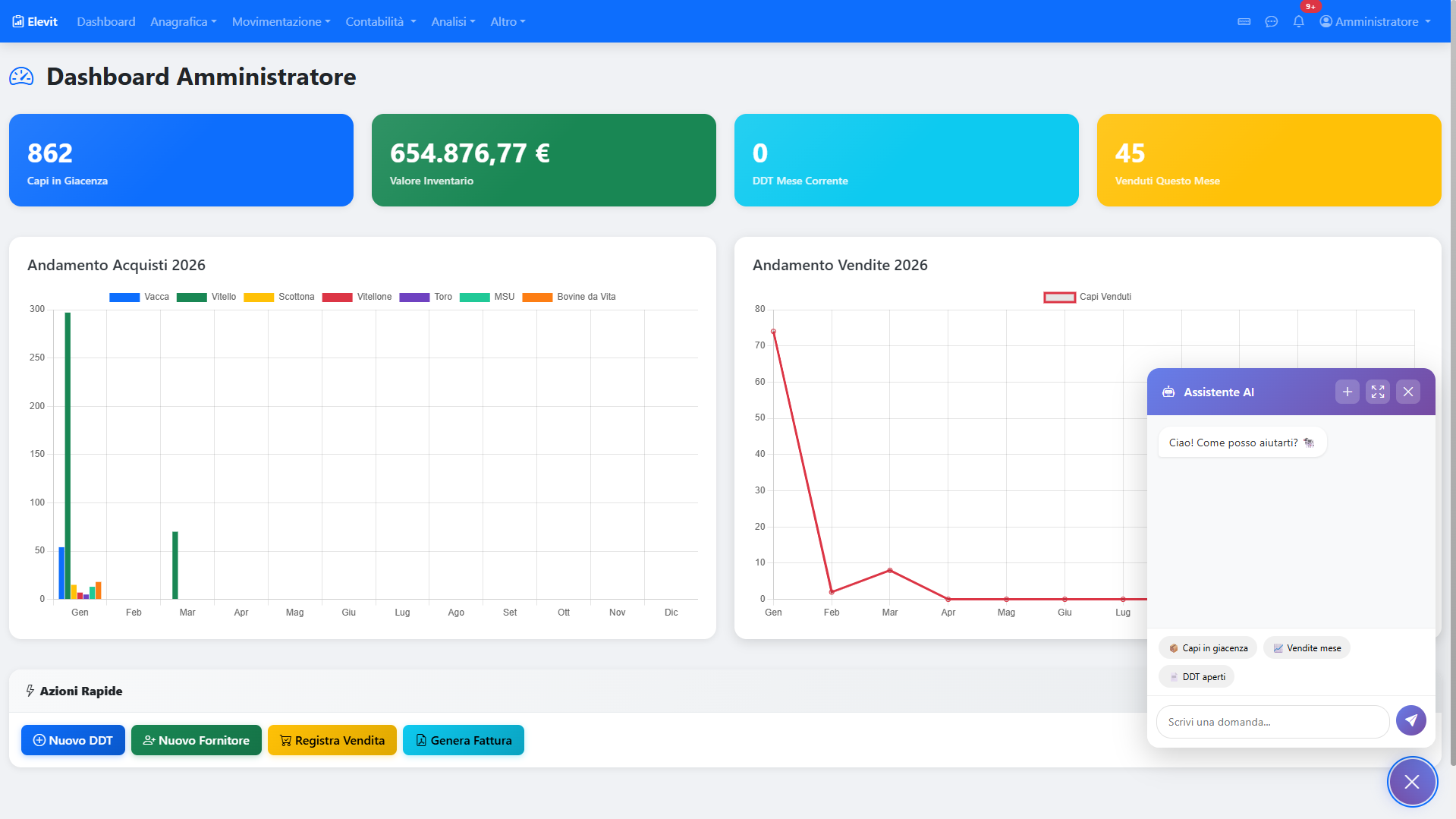Click the floating purple assistant toggle button
This screenshot has height=819, width=1456.
(1411, 782)
